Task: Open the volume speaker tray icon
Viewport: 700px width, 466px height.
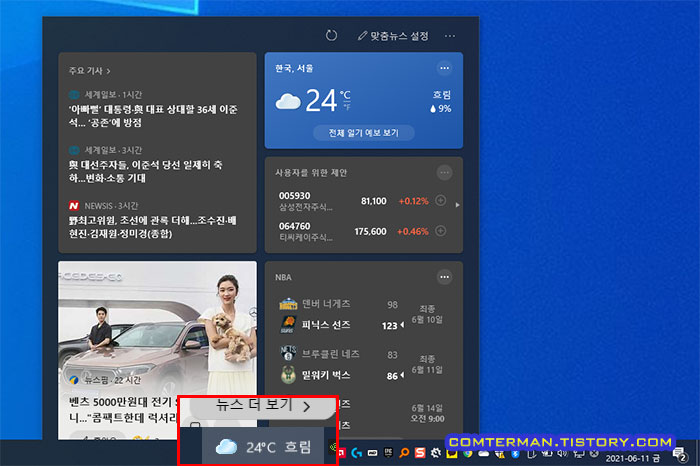Action: 562,454
